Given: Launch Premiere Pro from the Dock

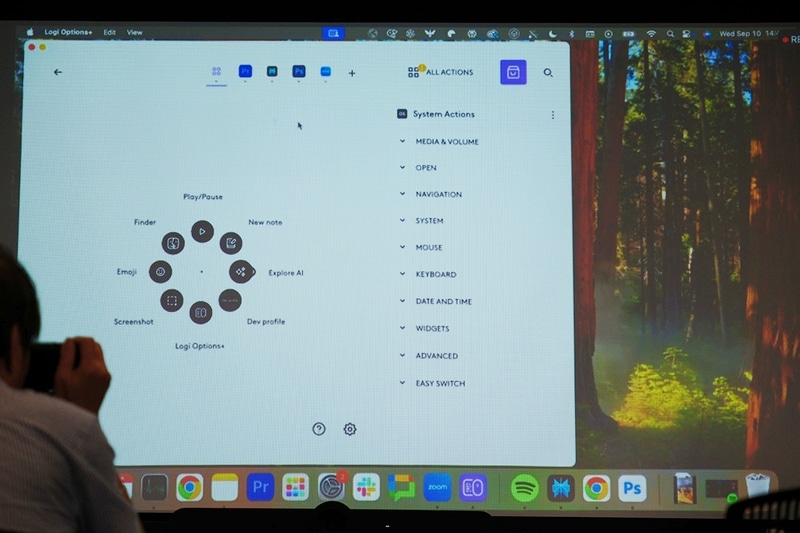Looking at the screenshot, I should (x=260, y=487).
